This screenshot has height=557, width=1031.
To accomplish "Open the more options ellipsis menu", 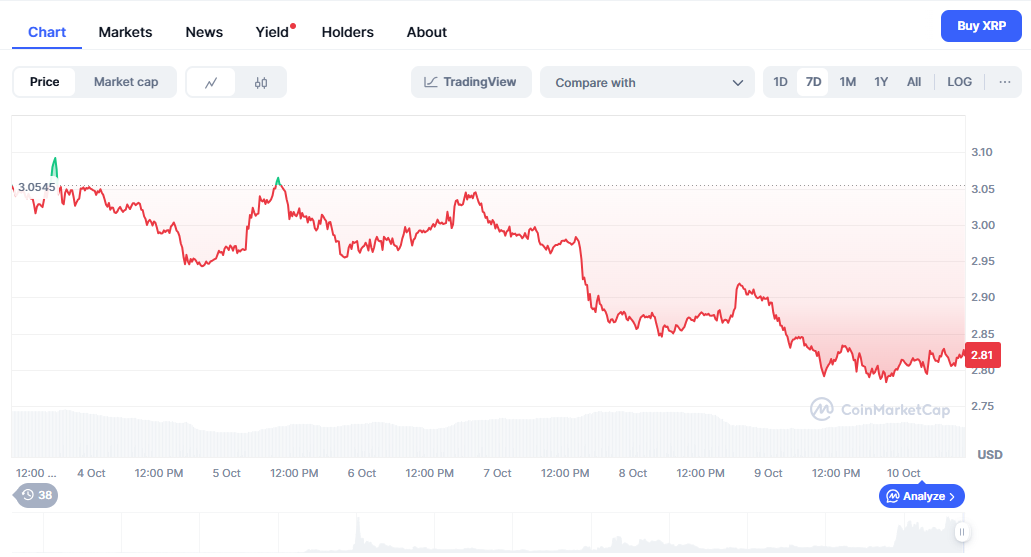I will click(x=1004, y=82).
